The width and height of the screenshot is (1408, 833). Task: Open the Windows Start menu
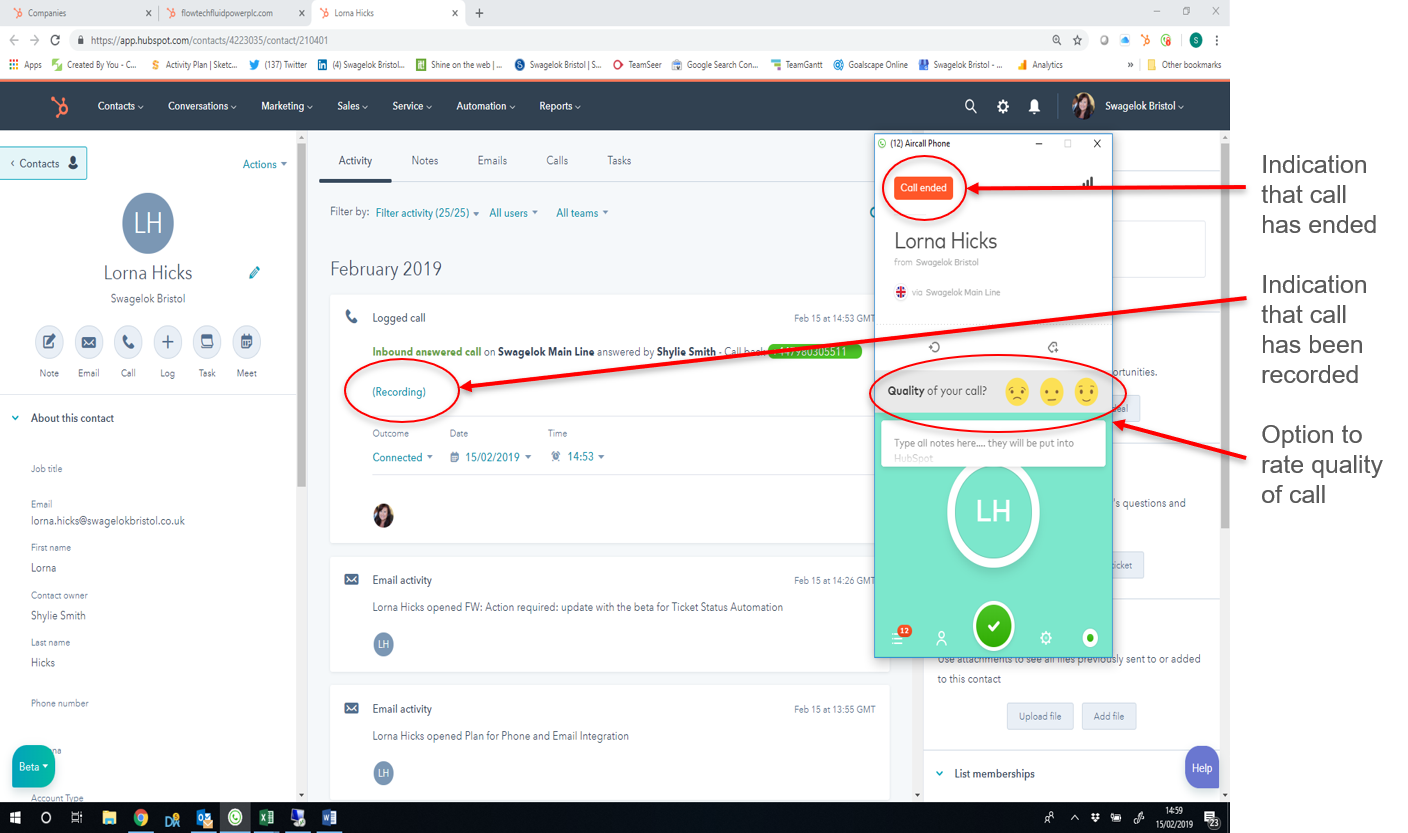pos(15,818)
